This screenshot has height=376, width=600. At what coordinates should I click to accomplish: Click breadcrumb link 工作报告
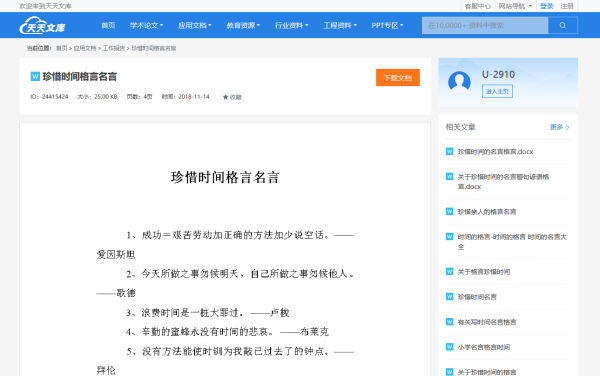click(114, 48)
